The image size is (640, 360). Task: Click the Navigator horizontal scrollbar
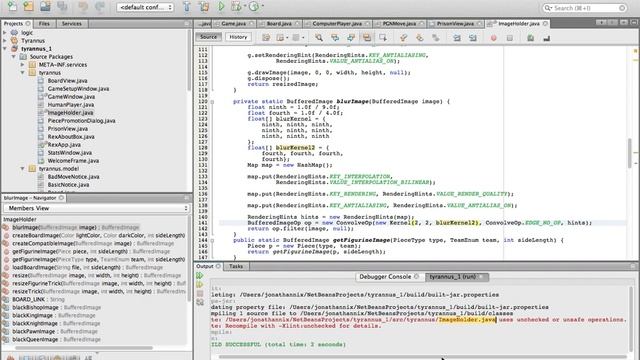pos(84,348)
